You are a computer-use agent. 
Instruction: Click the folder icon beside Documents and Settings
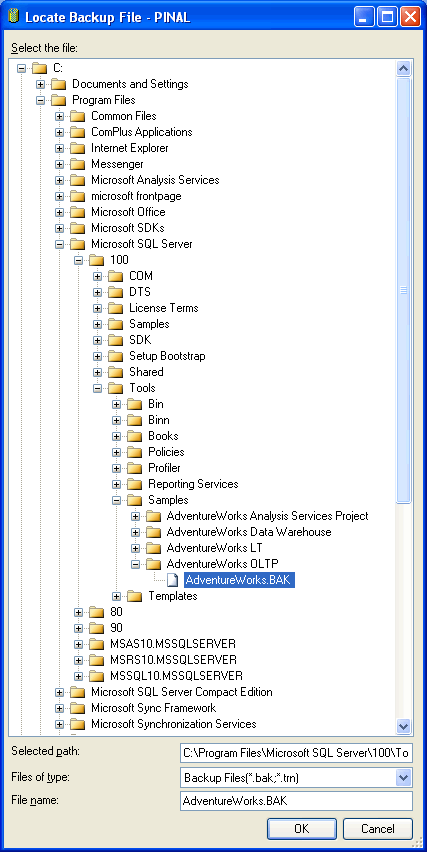tap(59, 84)
